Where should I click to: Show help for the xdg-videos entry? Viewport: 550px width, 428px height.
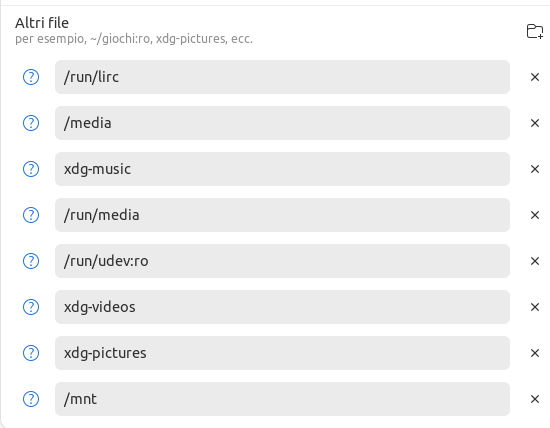[x=31, y=307]
